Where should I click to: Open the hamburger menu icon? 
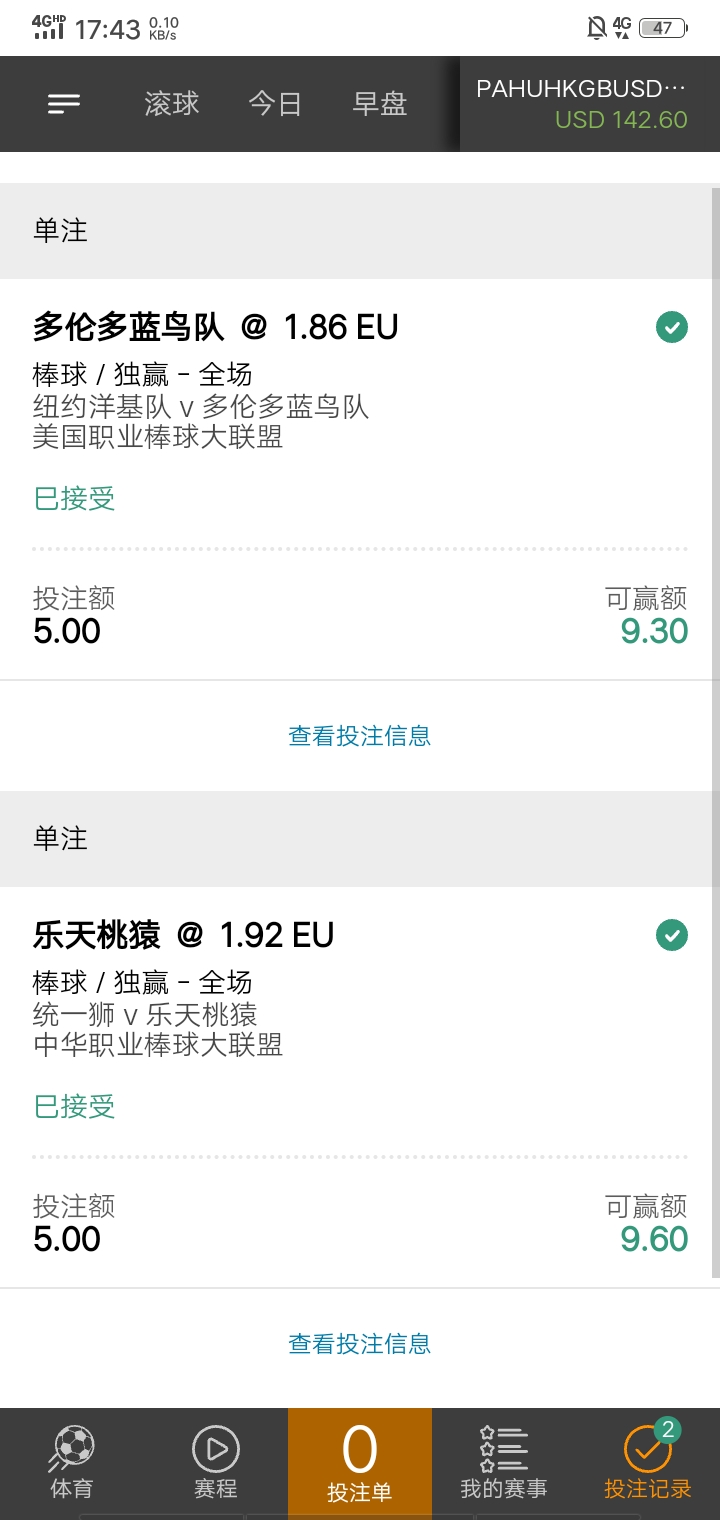tap(64, 103)
